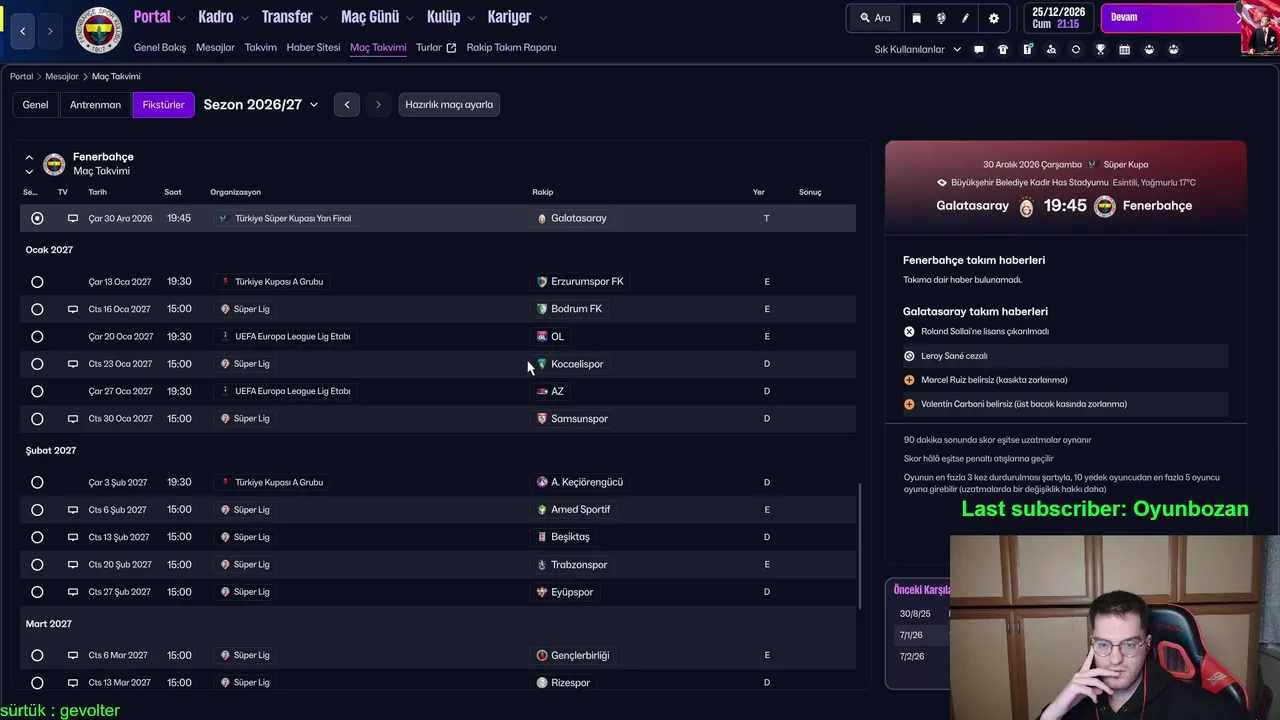Image resolution: width=1280 pixels, height=720 pixels.
Task: Open the Rakip Takım Raporu submenu item
Action: click(x=511, y=48)
